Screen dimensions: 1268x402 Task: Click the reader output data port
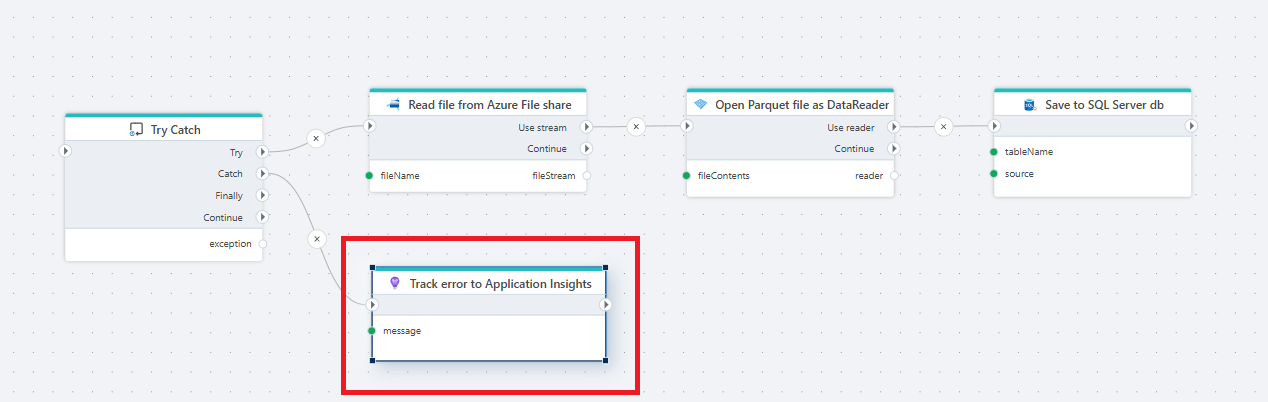894,176
